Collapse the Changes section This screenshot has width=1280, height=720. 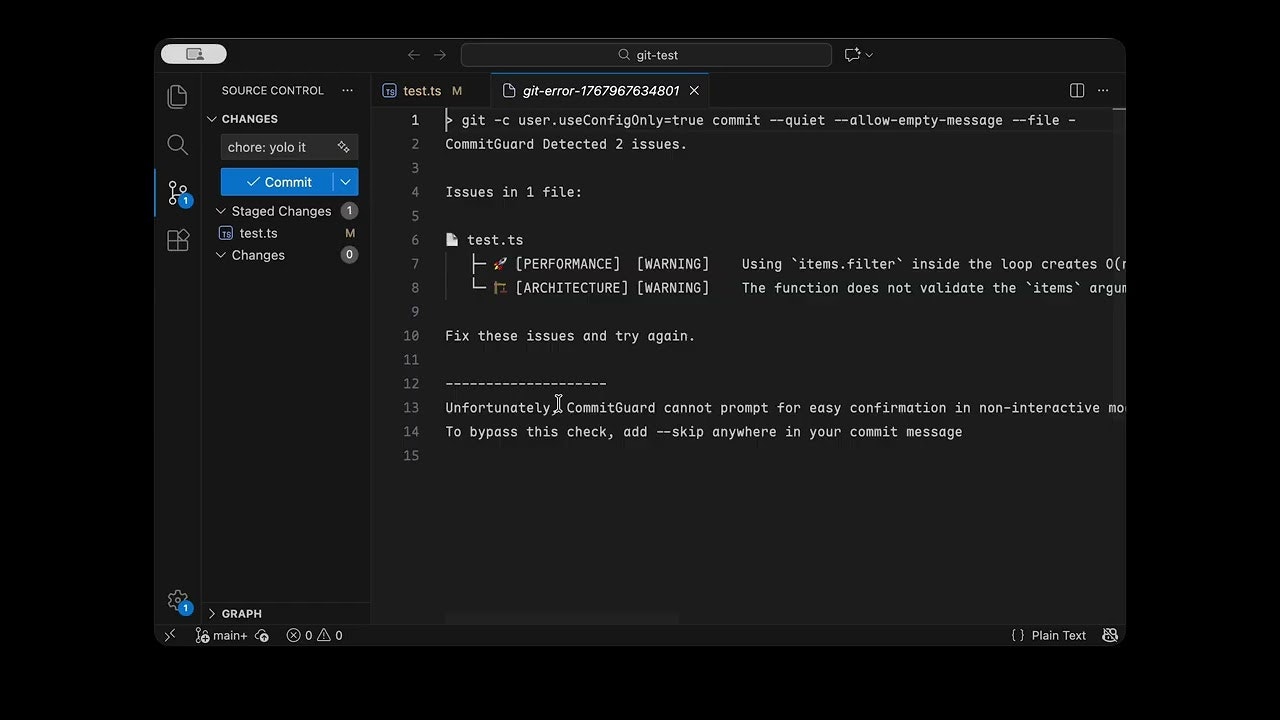pos(220,255)
